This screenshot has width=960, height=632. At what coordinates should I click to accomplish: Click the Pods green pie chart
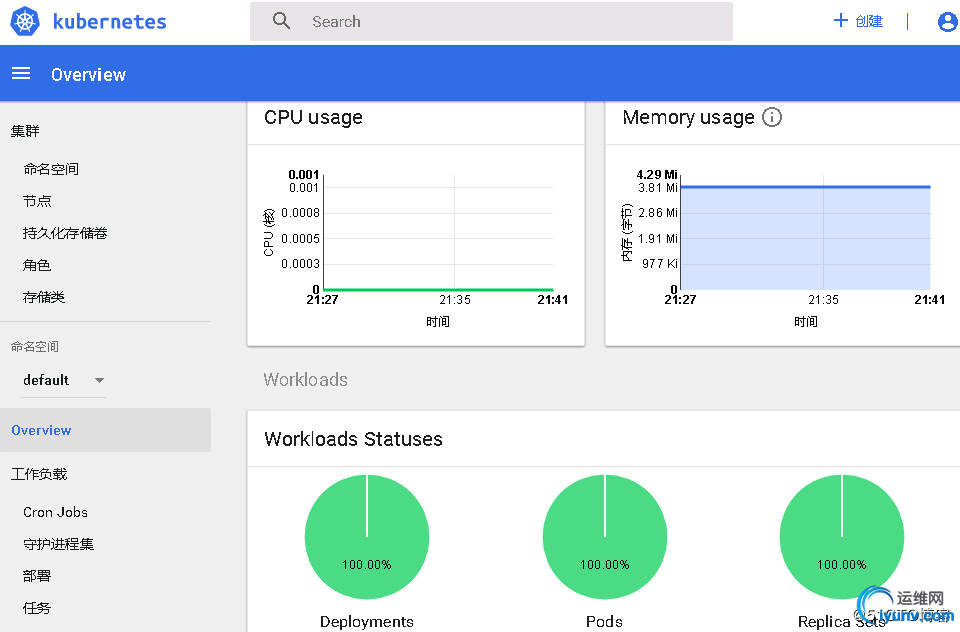[x=605, y=537]
